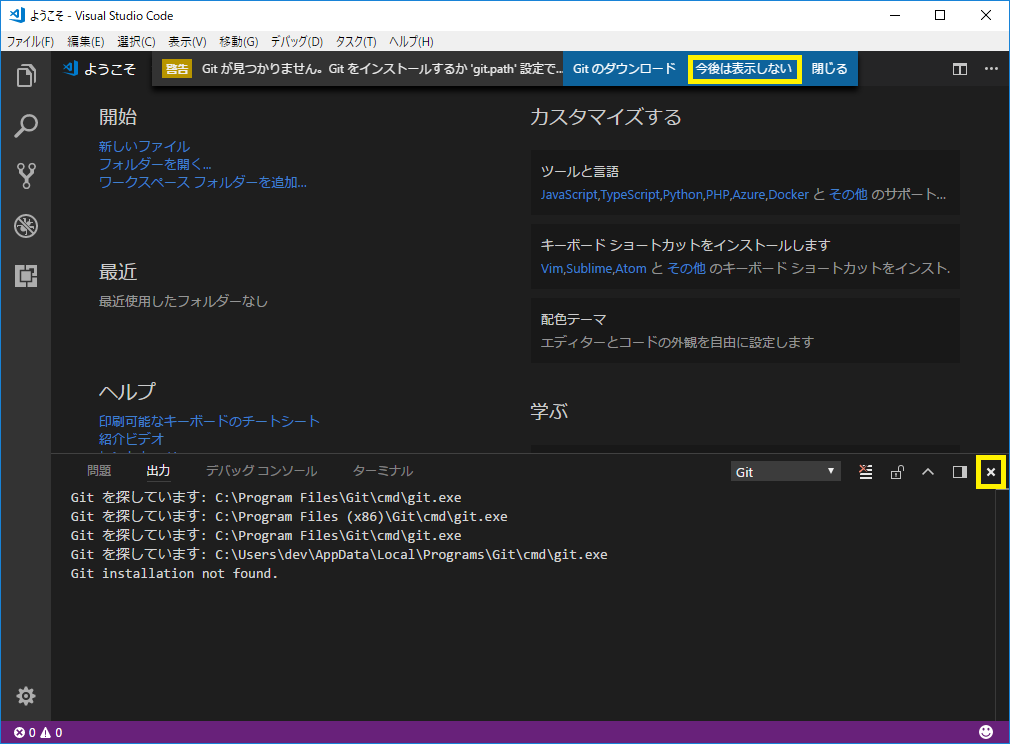Open 印刷可能なキーボードのチートシート link
This screenshot has width=1010, height=744.
click(209, 421)
